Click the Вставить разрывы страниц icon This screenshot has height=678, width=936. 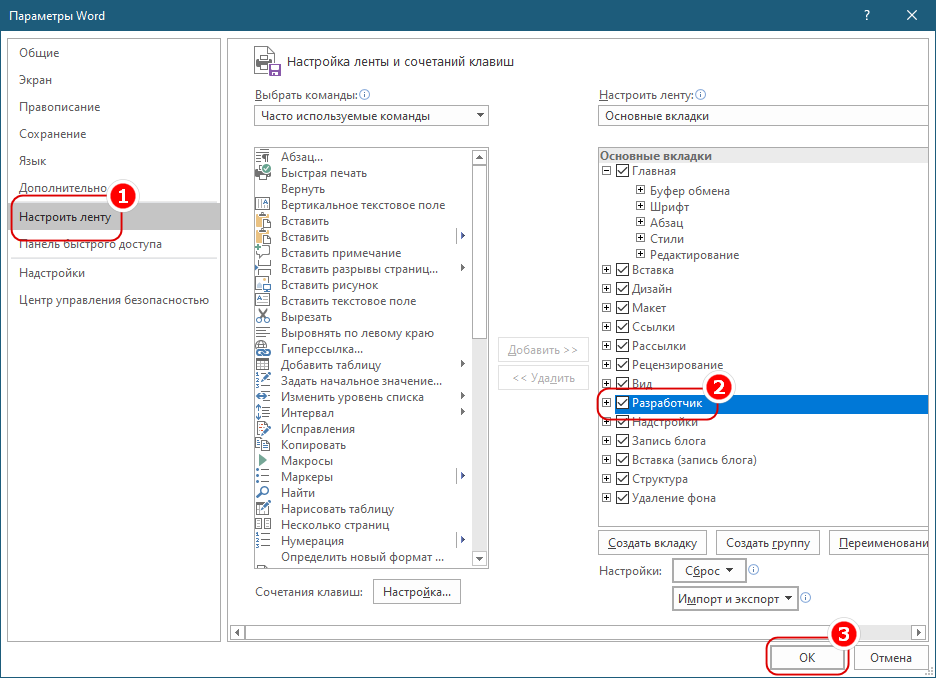tap(263, 269)
